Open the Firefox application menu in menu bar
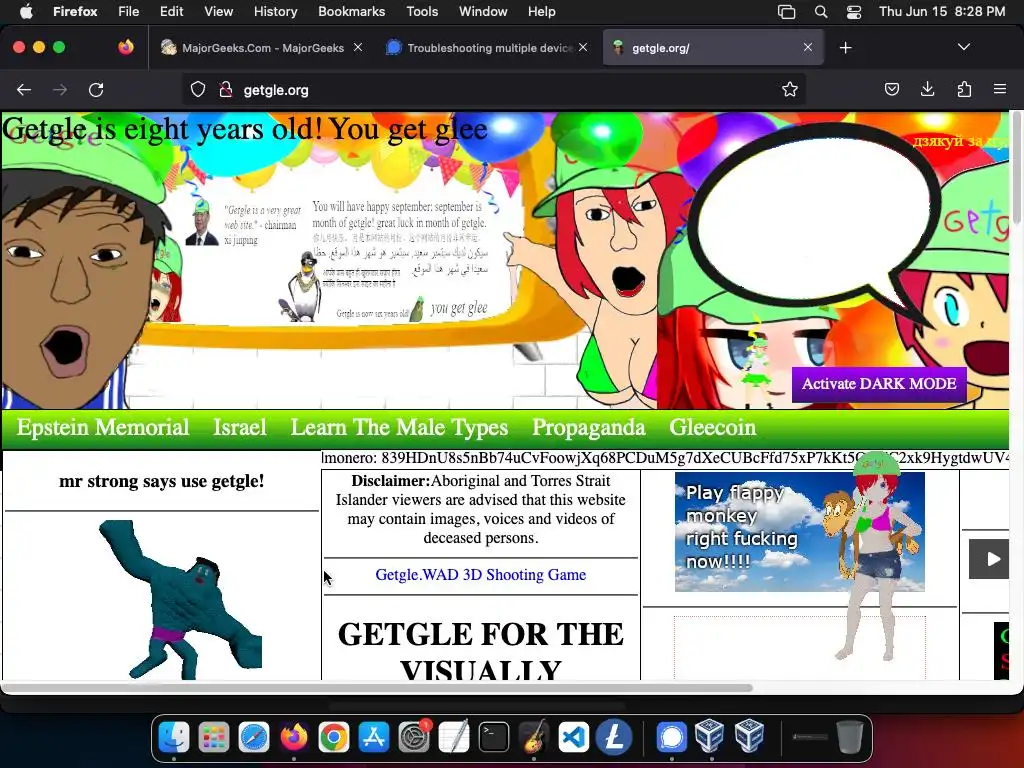1024x768 pixels. click(75, 12)
